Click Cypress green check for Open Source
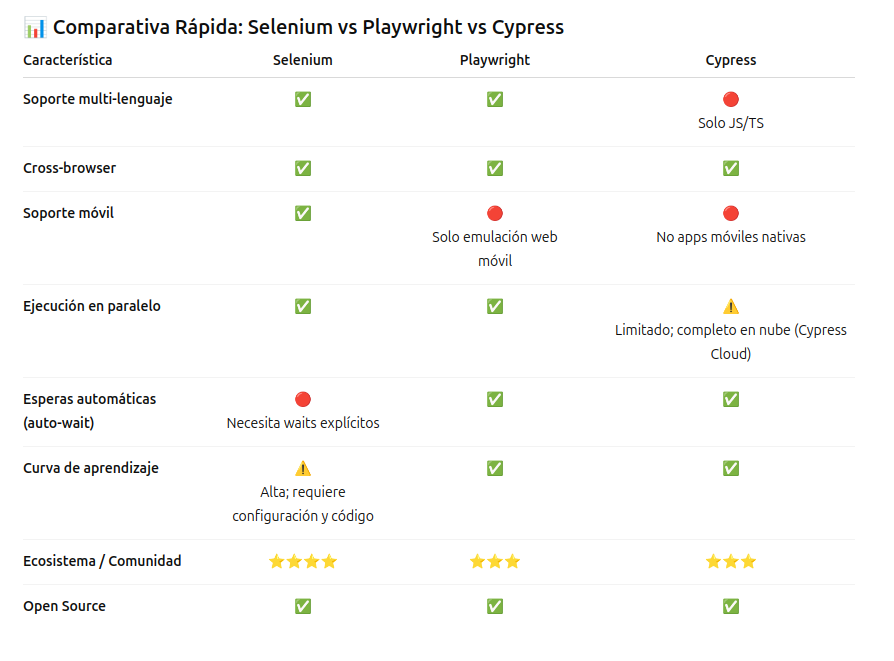 pyautogui.click(x=731, y=606)
